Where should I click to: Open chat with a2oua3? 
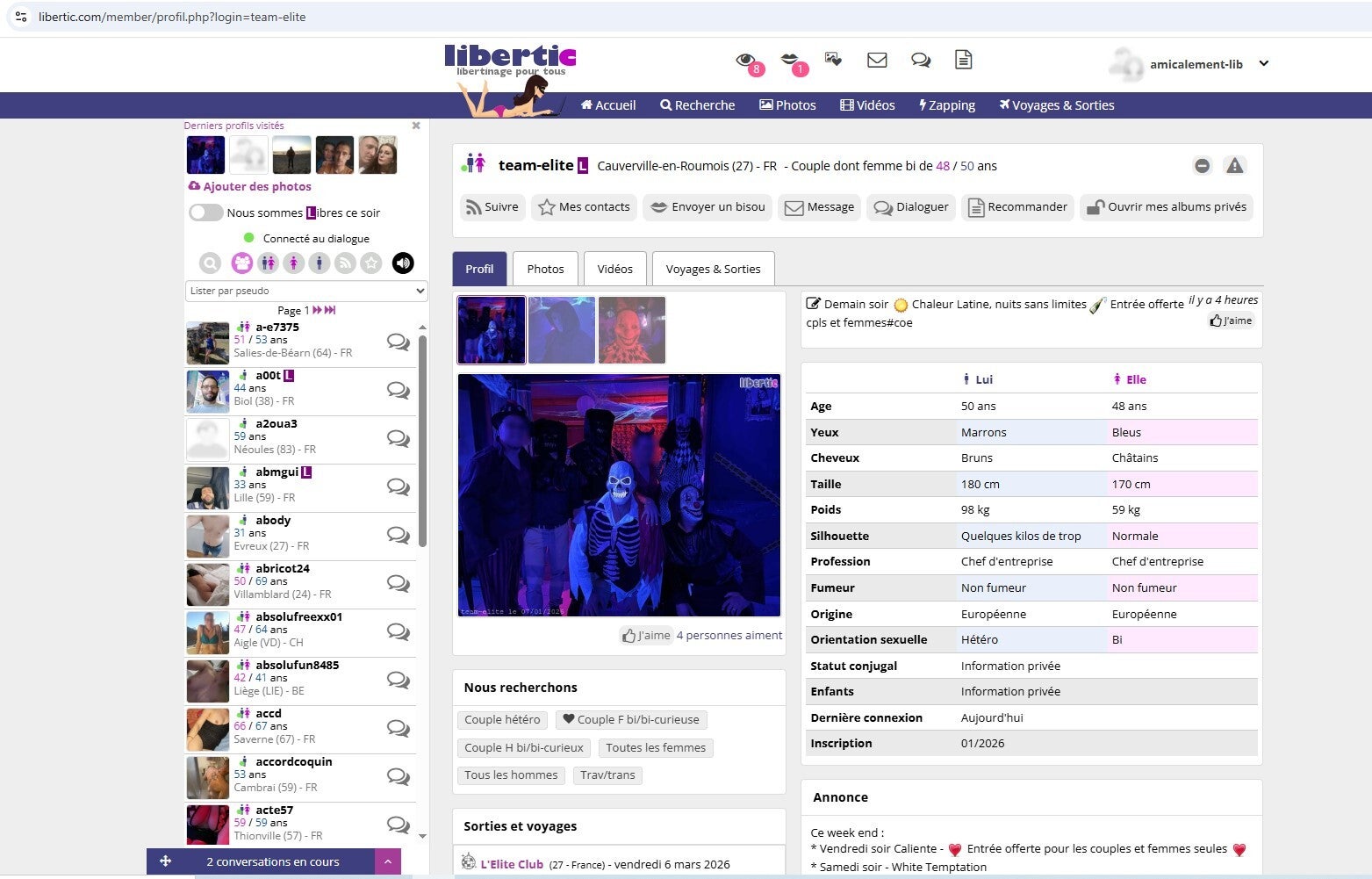click(399, 438)
